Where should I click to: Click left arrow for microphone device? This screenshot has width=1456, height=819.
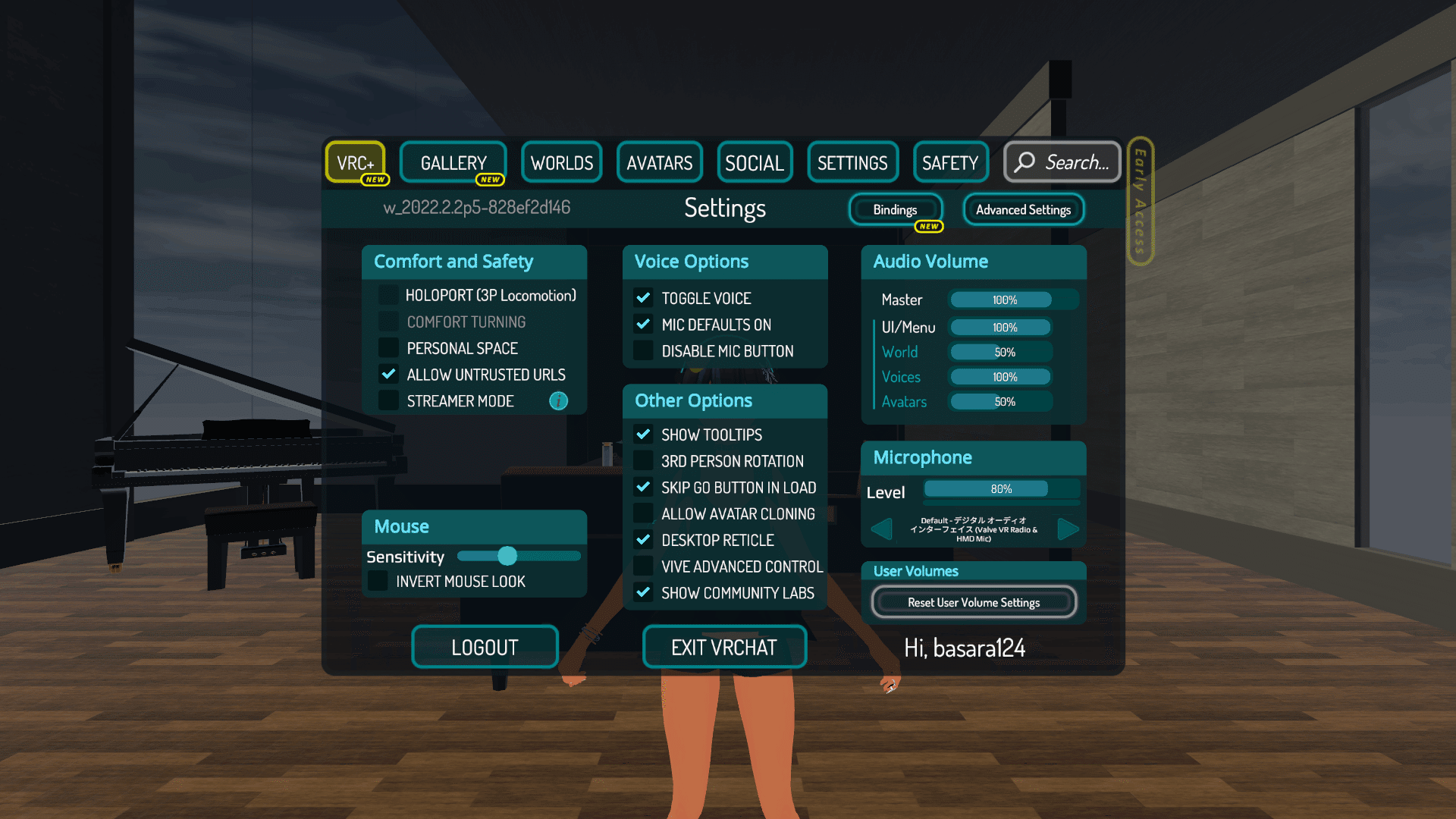(x=880, y=526)
